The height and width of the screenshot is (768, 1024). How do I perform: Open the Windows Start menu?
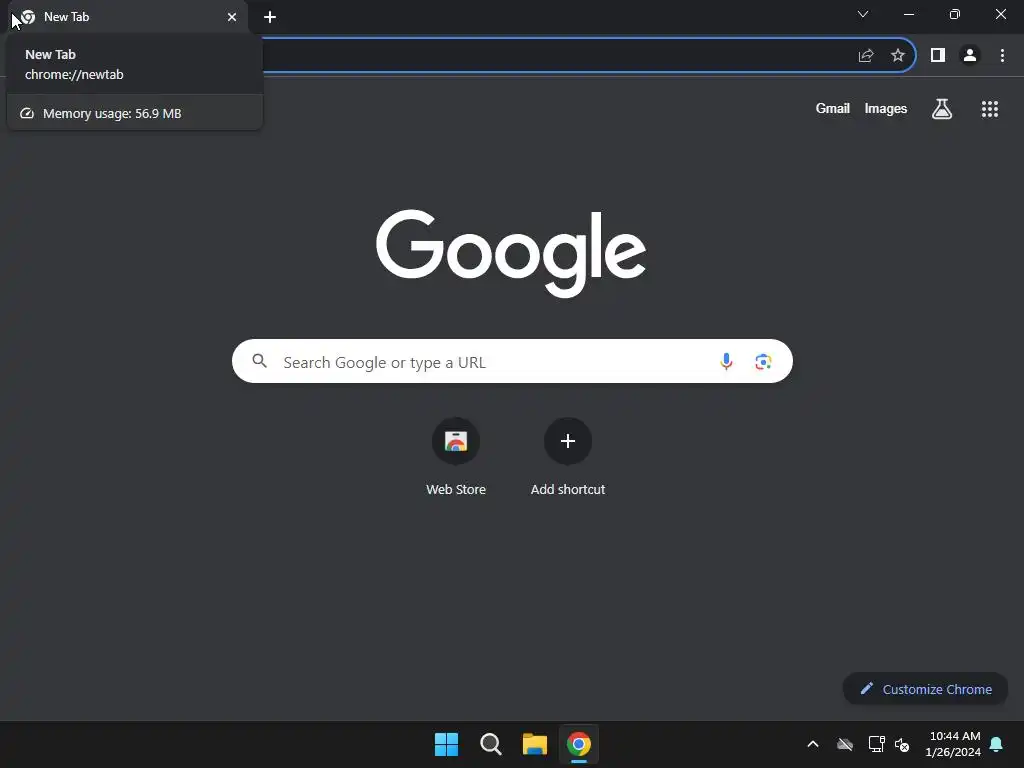[447, 744]
